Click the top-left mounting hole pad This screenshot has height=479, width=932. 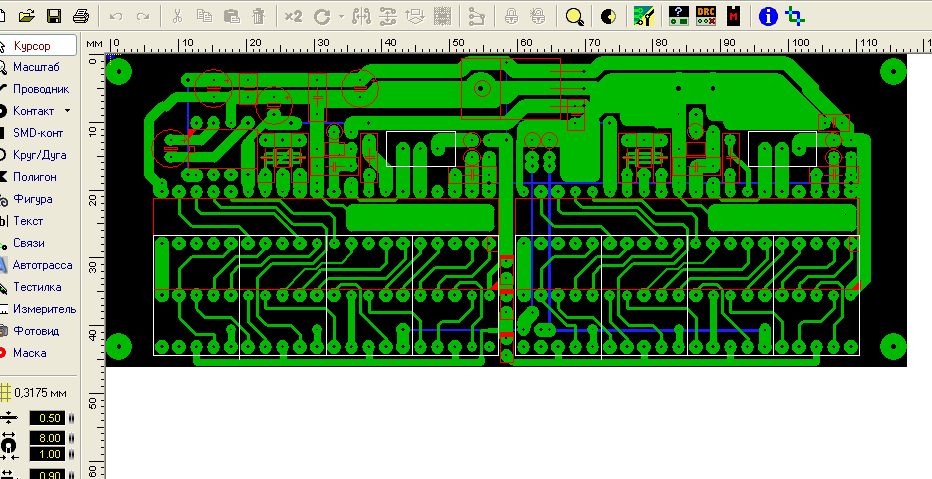click(x=119, y=72)
